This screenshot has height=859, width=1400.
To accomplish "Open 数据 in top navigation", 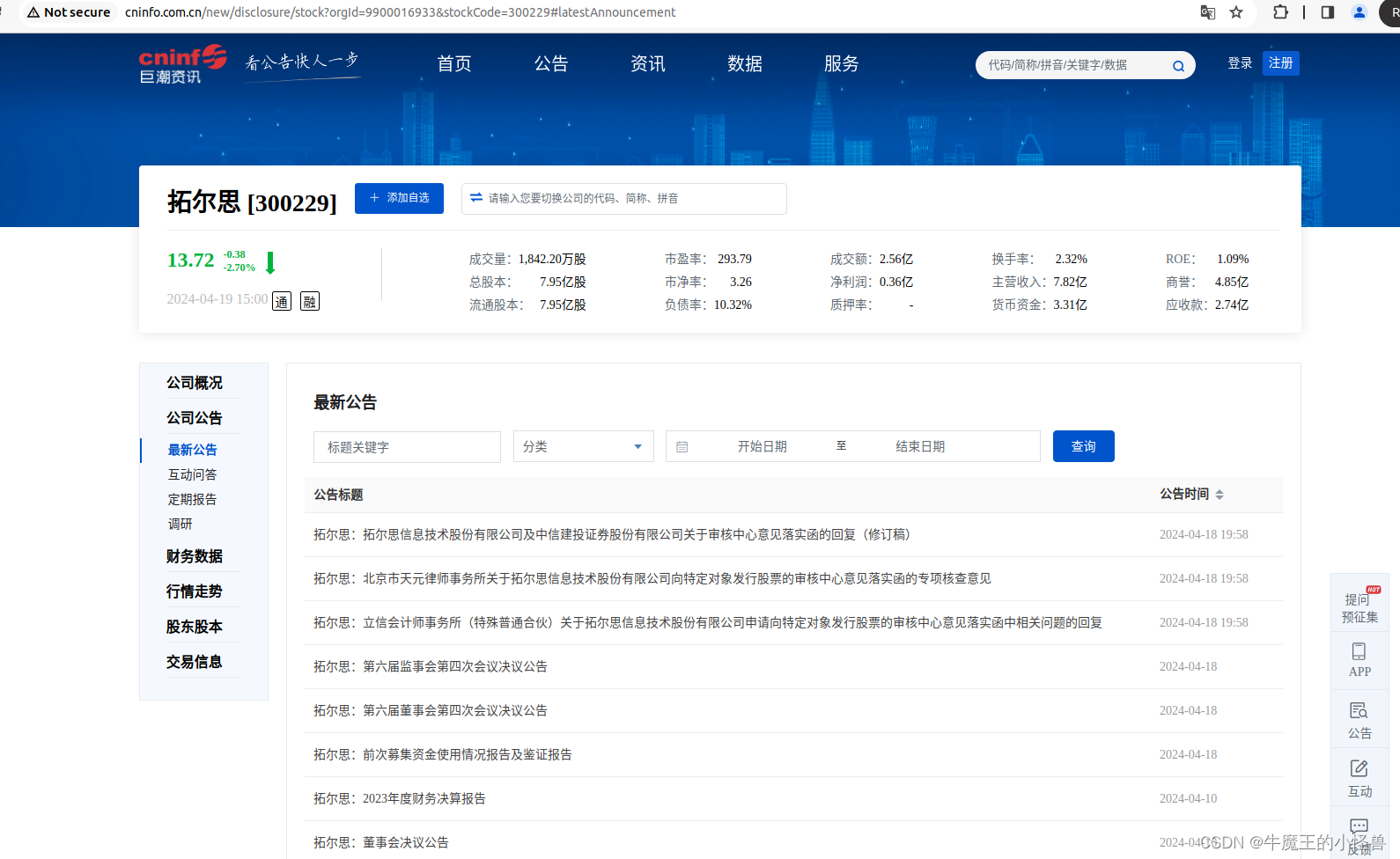I will [x=745, y=63].
